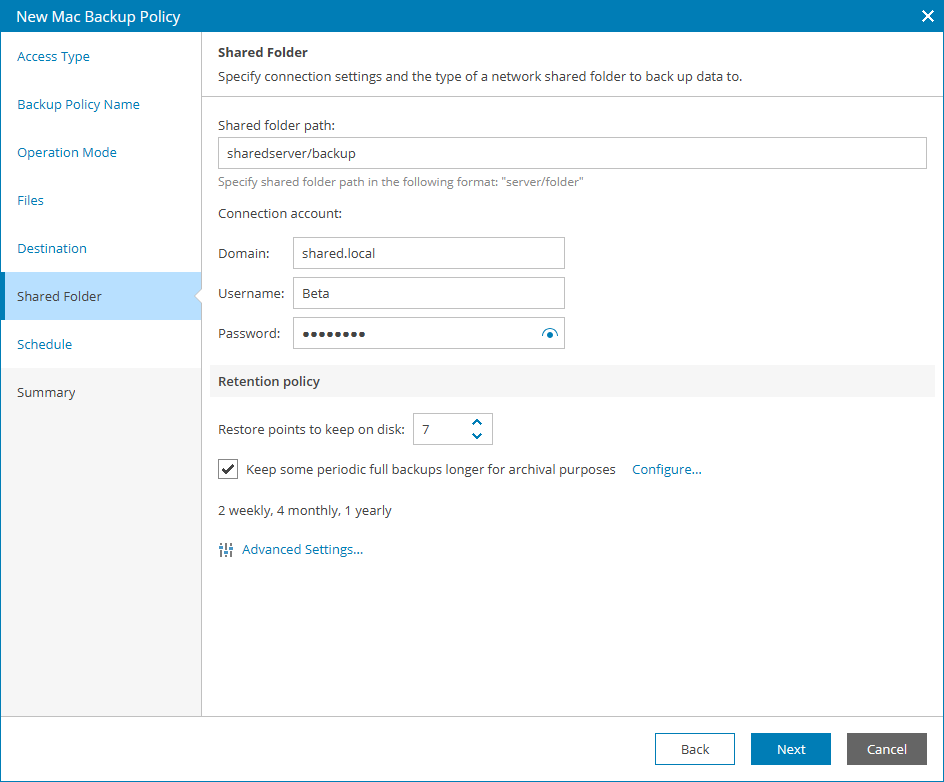Open the Backup Policy Name step
The width and height of the screenshot is (944, 782).
pyautogui.click(x=80, y=104)
